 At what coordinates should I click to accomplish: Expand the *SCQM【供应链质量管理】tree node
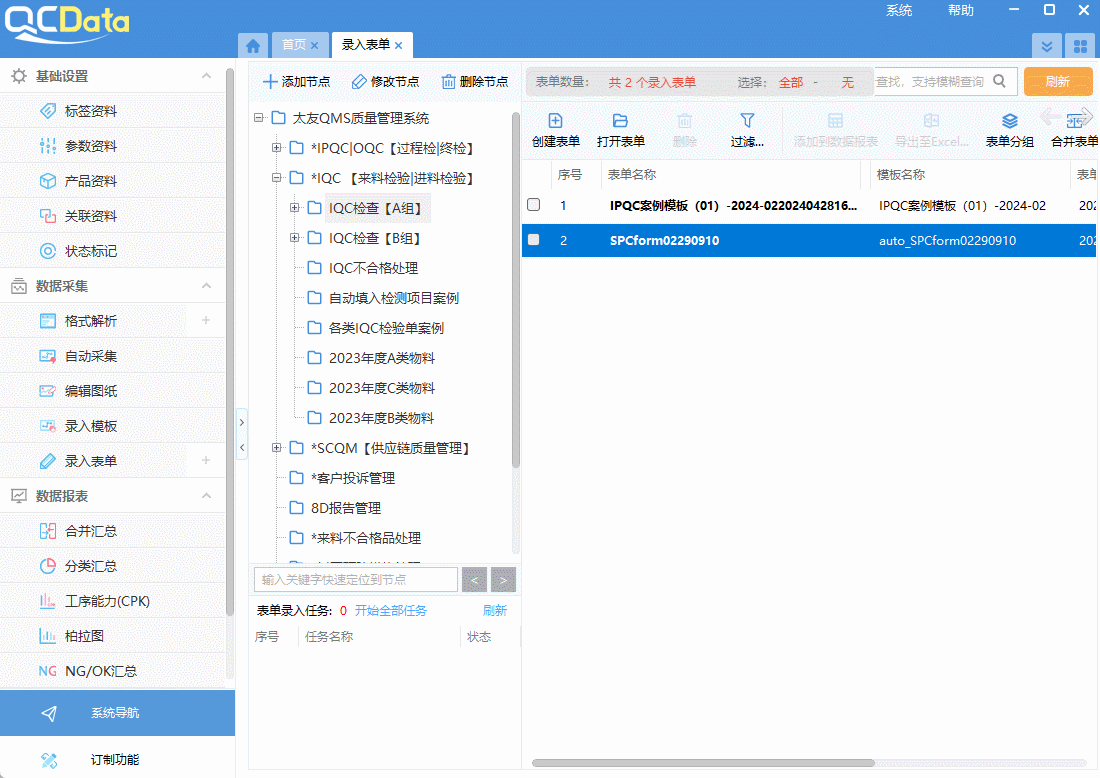pyautogui.click(x=276, y=448)
